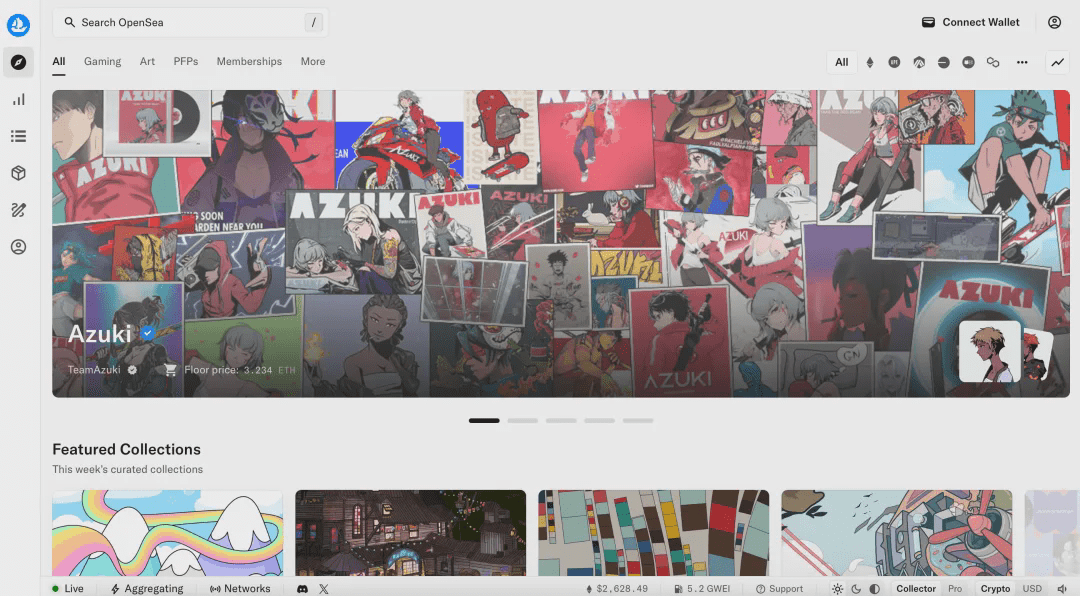Click the Live status indicator

tap(68, 588)
